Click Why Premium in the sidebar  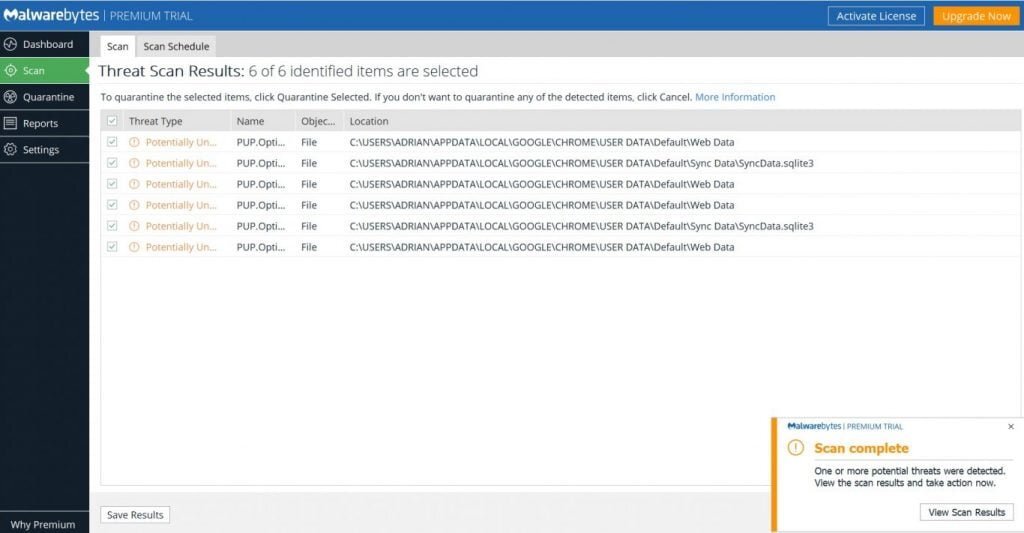point(43,524)
